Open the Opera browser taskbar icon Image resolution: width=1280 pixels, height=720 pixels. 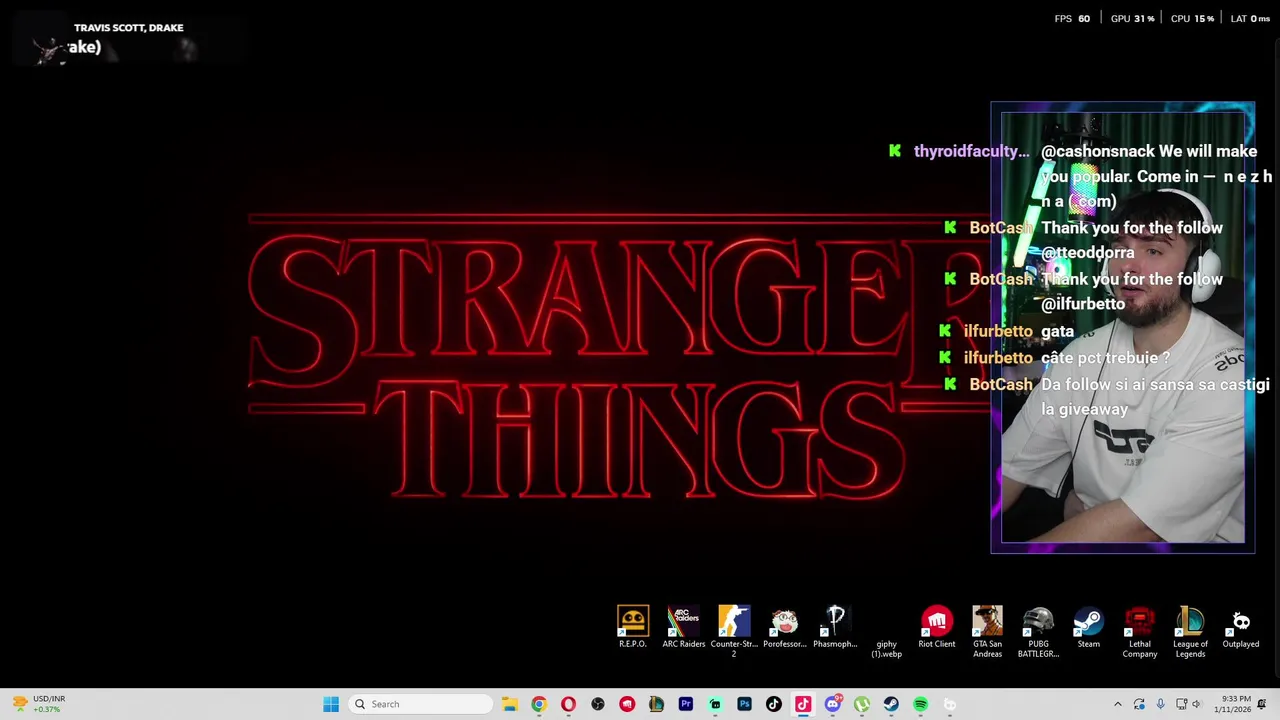(568, 704)
